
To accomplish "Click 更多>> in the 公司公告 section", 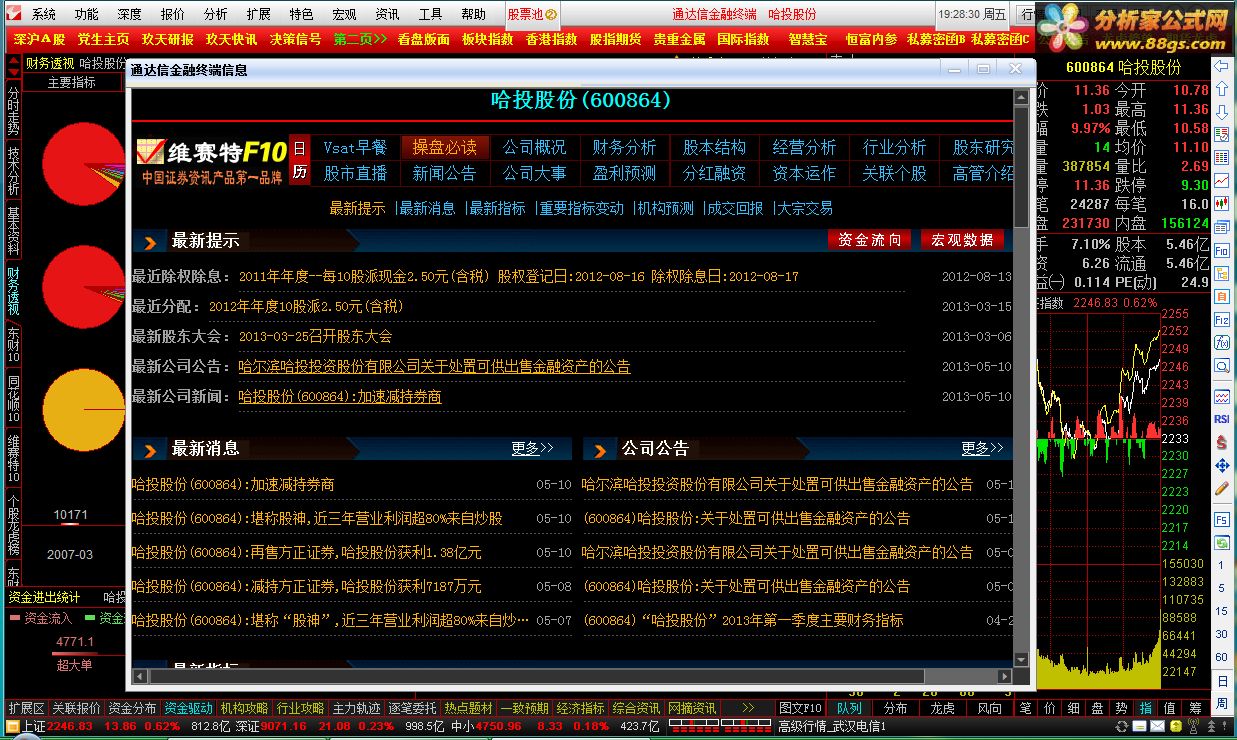I will tap(982, 449).
